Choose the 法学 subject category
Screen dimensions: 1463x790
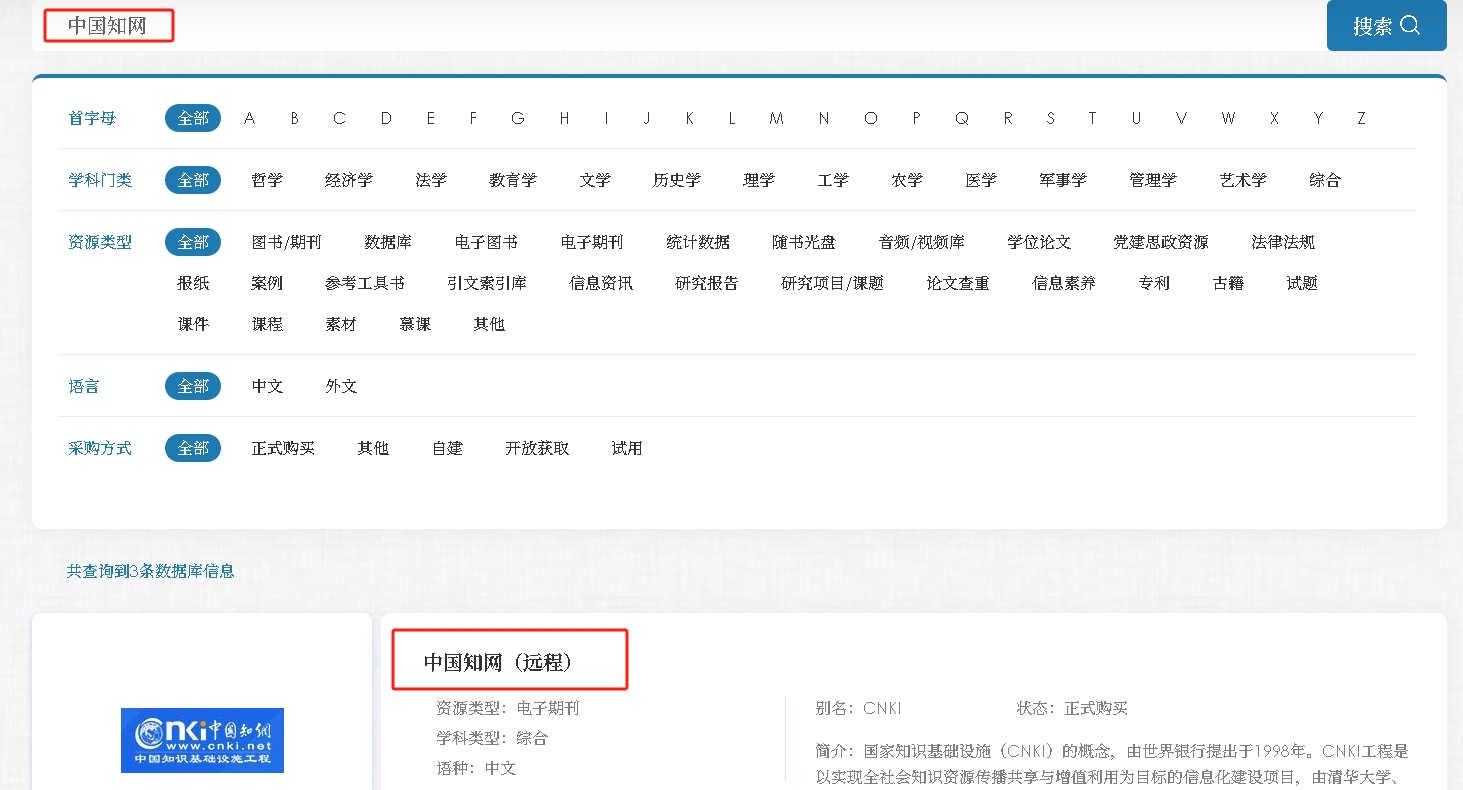click(x=431, y=180)
